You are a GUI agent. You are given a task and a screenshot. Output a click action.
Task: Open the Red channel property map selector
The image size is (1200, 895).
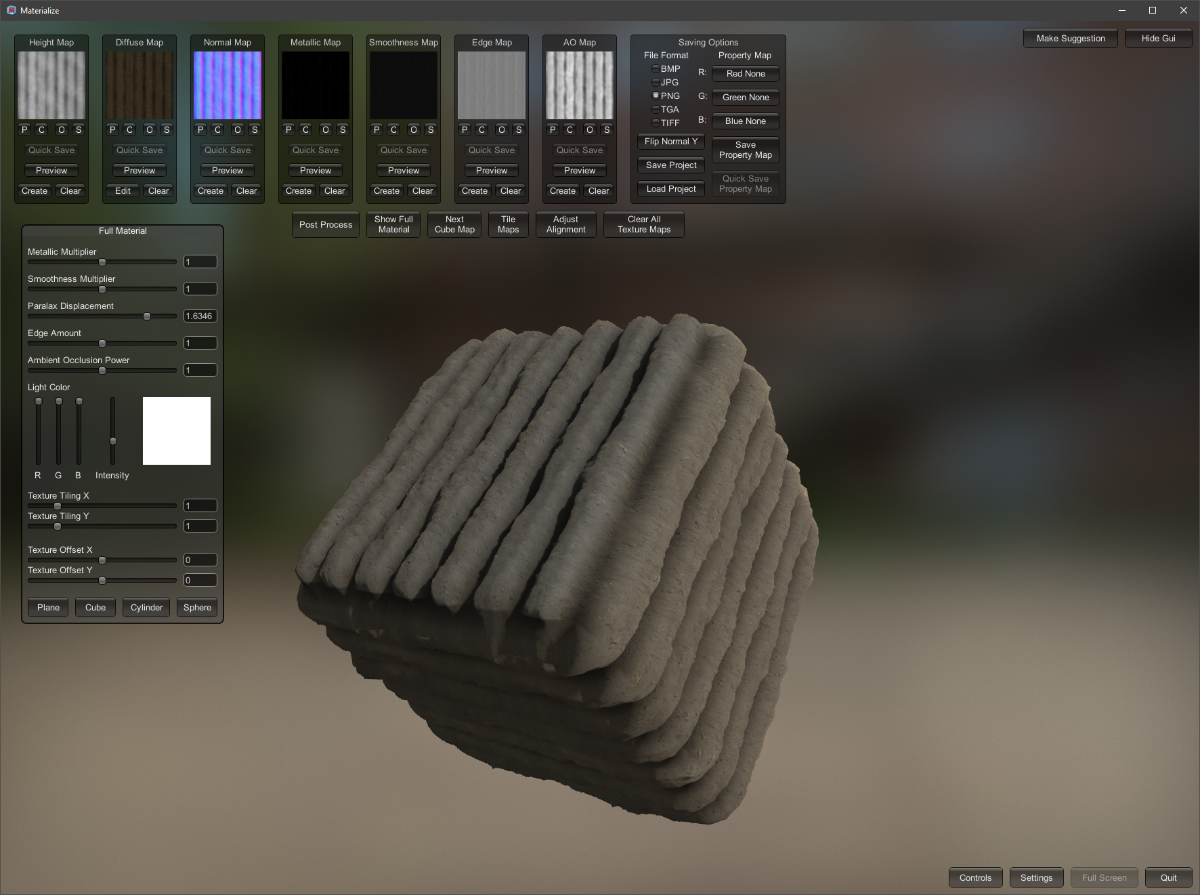(745, 74)
